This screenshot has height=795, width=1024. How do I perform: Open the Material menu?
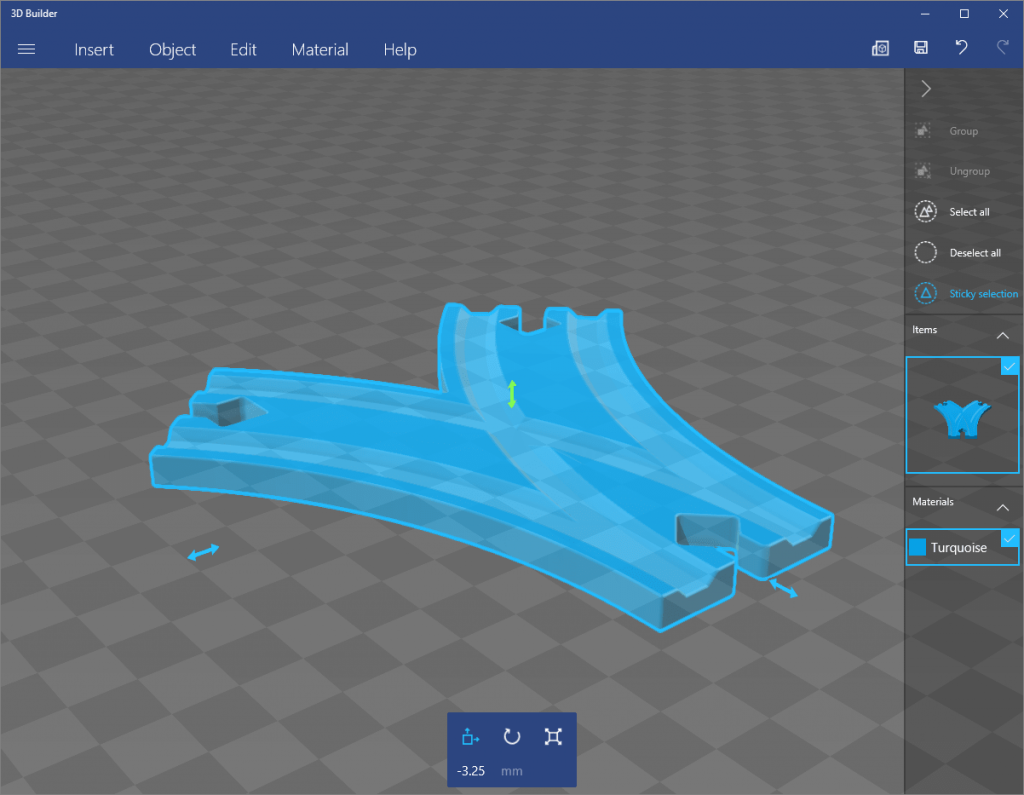click(x=320, y=49)
